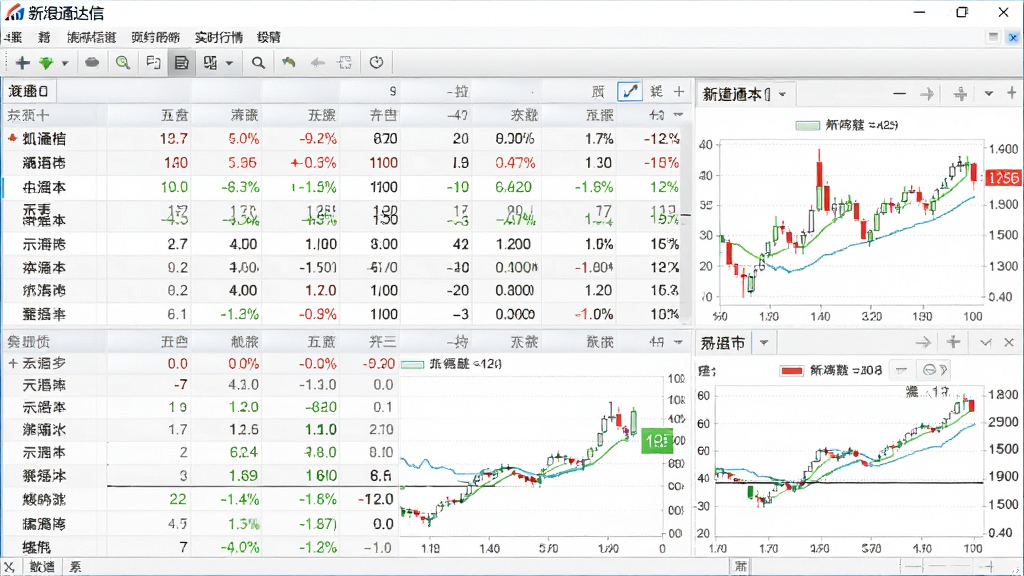Click the red 1256 price tag on the top chart
1024x576 pixels.
click(1002, 178)
